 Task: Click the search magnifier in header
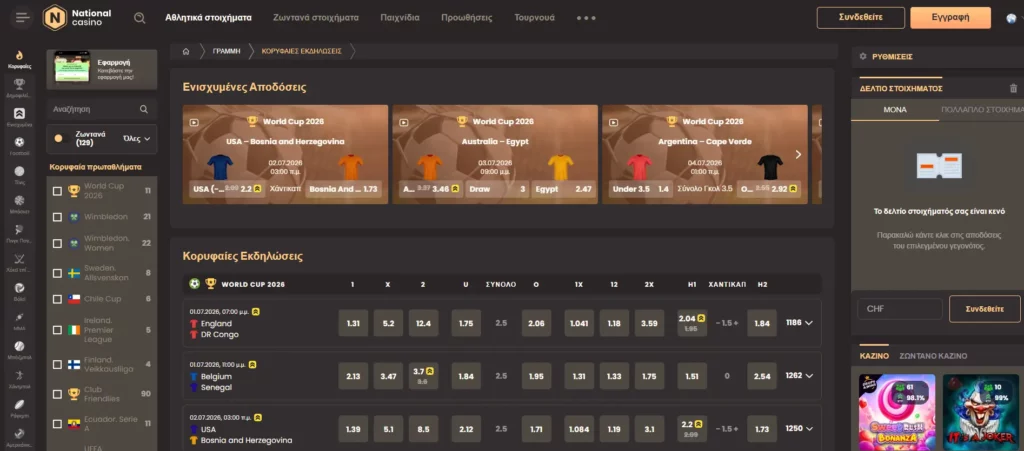(140, 18)
